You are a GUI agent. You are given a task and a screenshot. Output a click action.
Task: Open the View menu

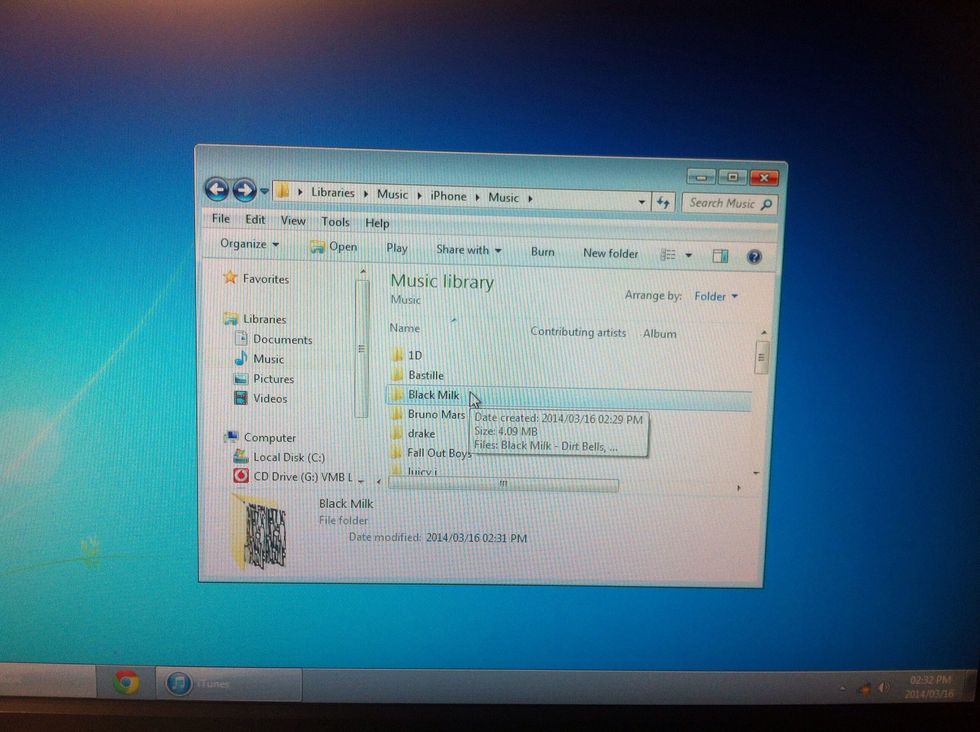pos(292,221)
